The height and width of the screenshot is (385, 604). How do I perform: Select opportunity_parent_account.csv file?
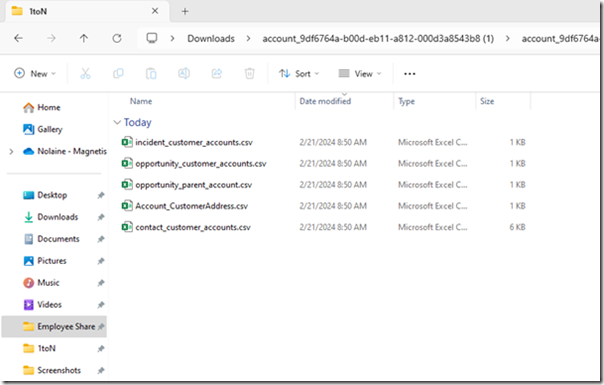(193, 185)
